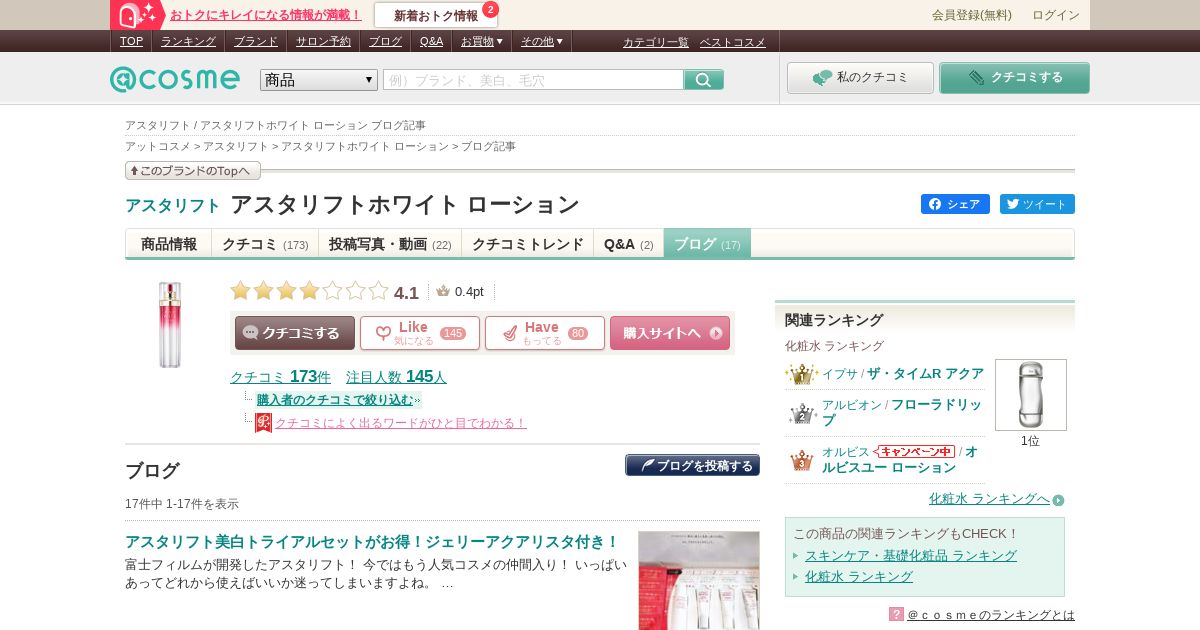
Task: Click the ログイン link
Action: (x=1056, y=15)
